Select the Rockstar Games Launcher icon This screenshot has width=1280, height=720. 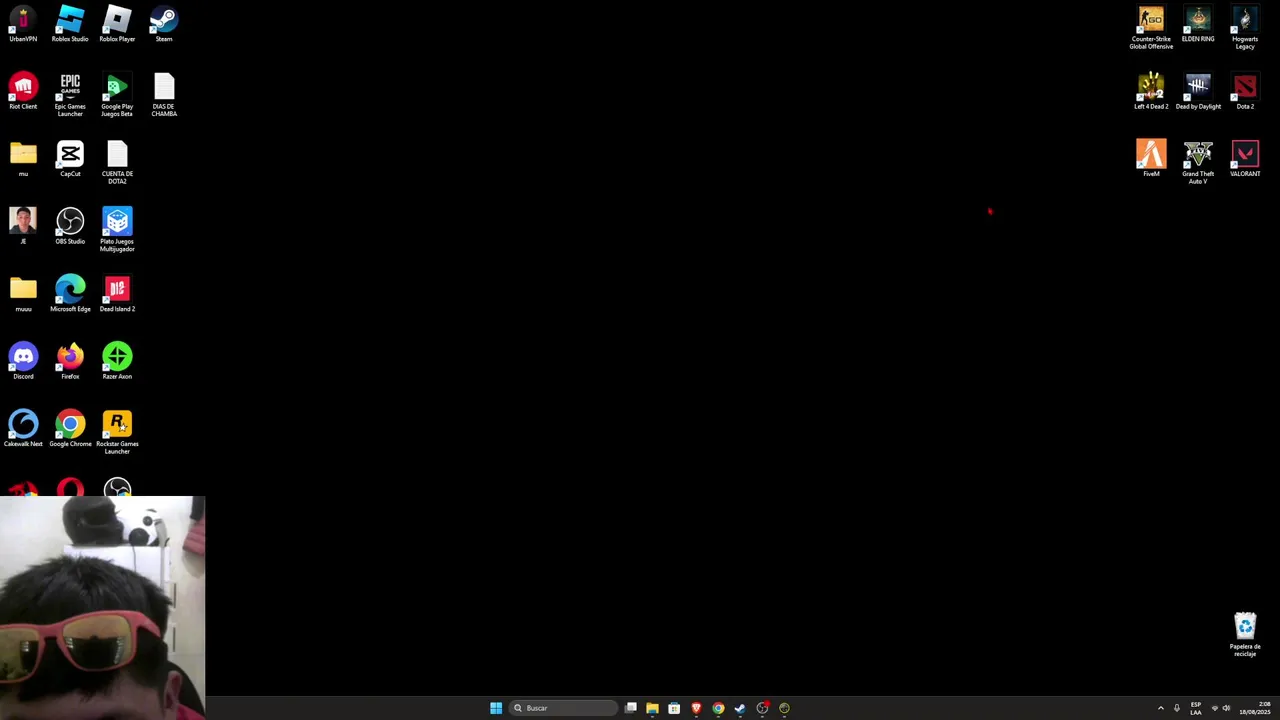click(x=117, y=432)
